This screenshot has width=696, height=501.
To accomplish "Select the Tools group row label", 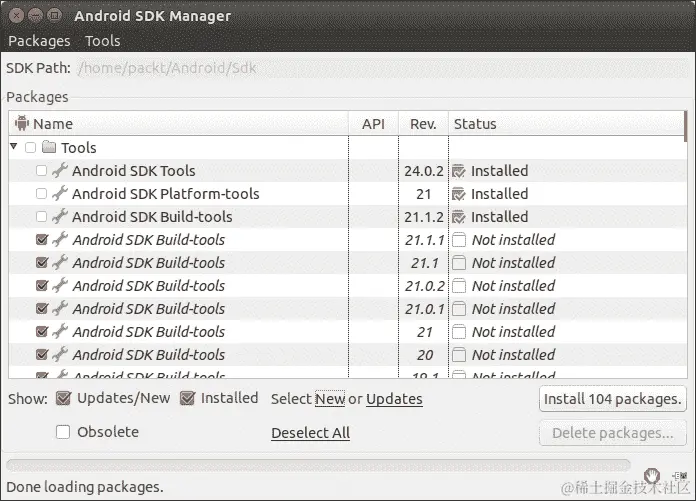I will point(79,147).
